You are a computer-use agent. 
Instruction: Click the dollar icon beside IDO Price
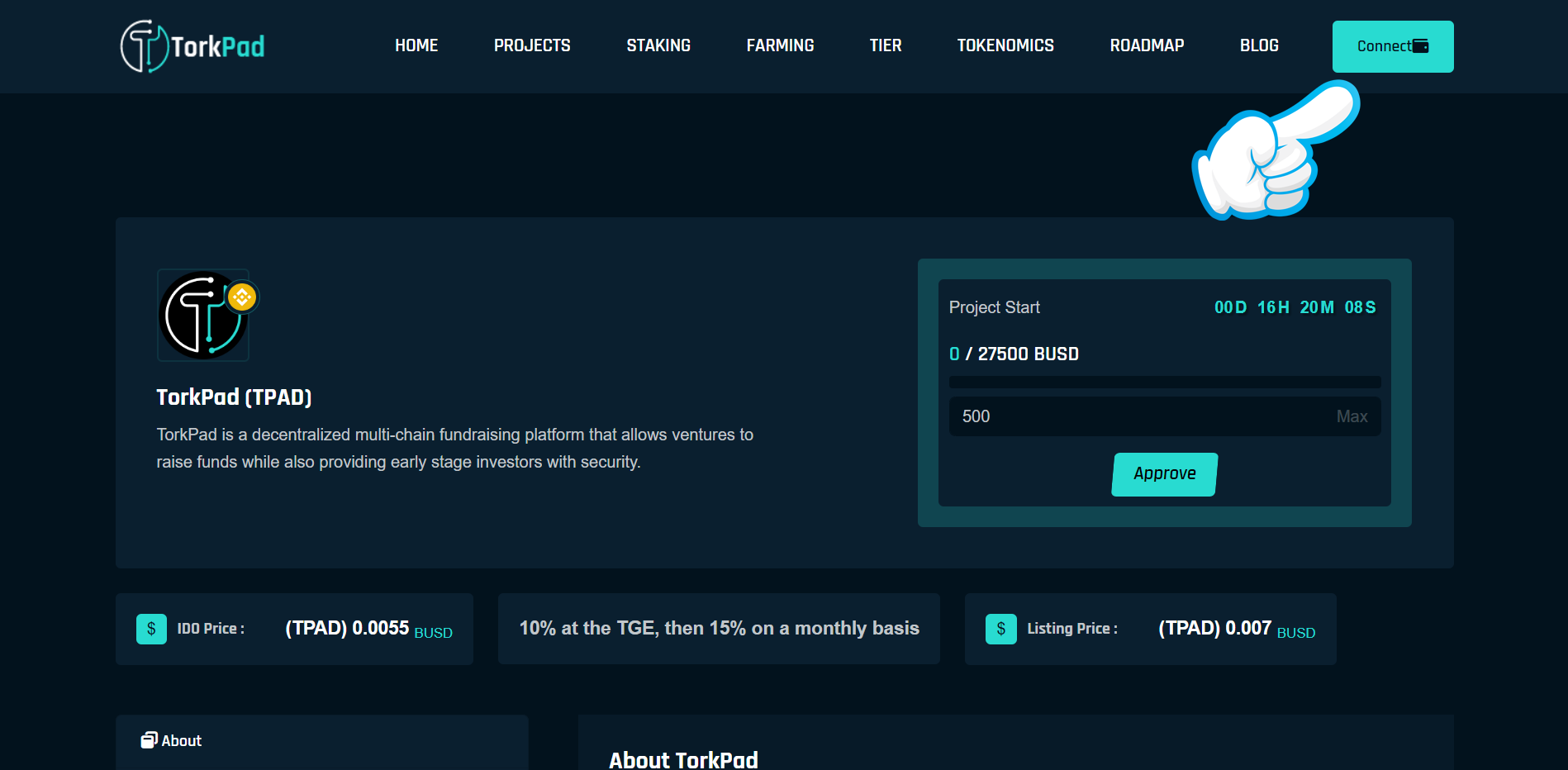tap(151, 629)
